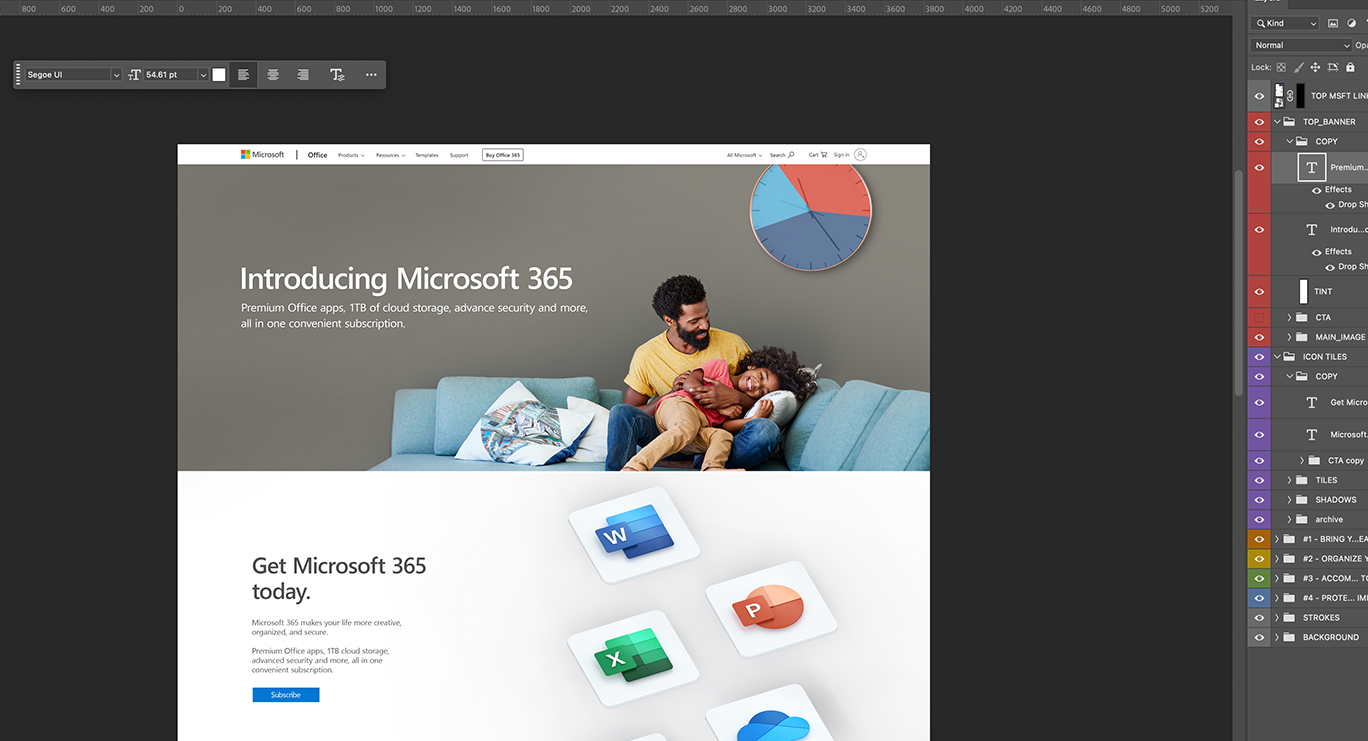Click folder icon of archive group
The width and height of the screenshot is (1368, 741).
(x=1301, y=519)
